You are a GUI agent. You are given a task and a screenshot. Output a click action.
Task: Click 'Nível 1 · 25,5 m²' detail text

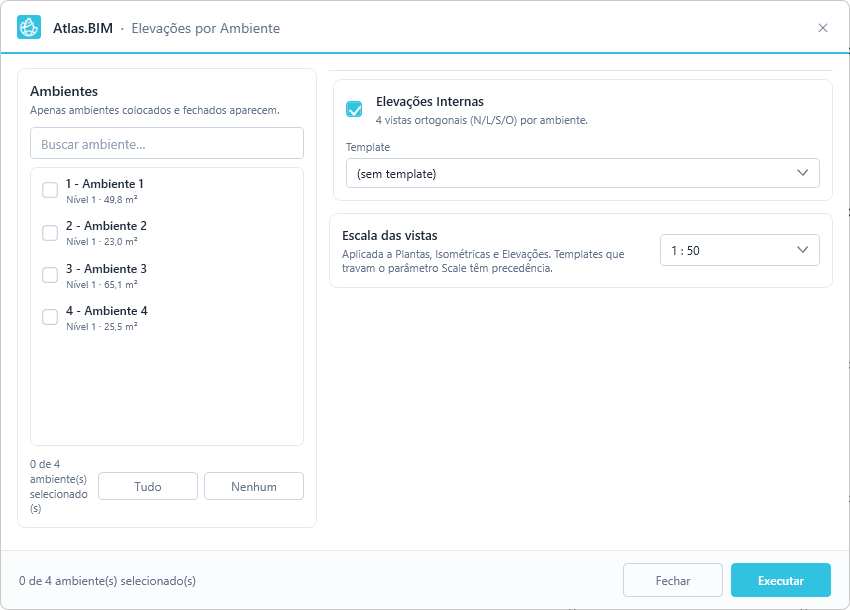[102, 326]
